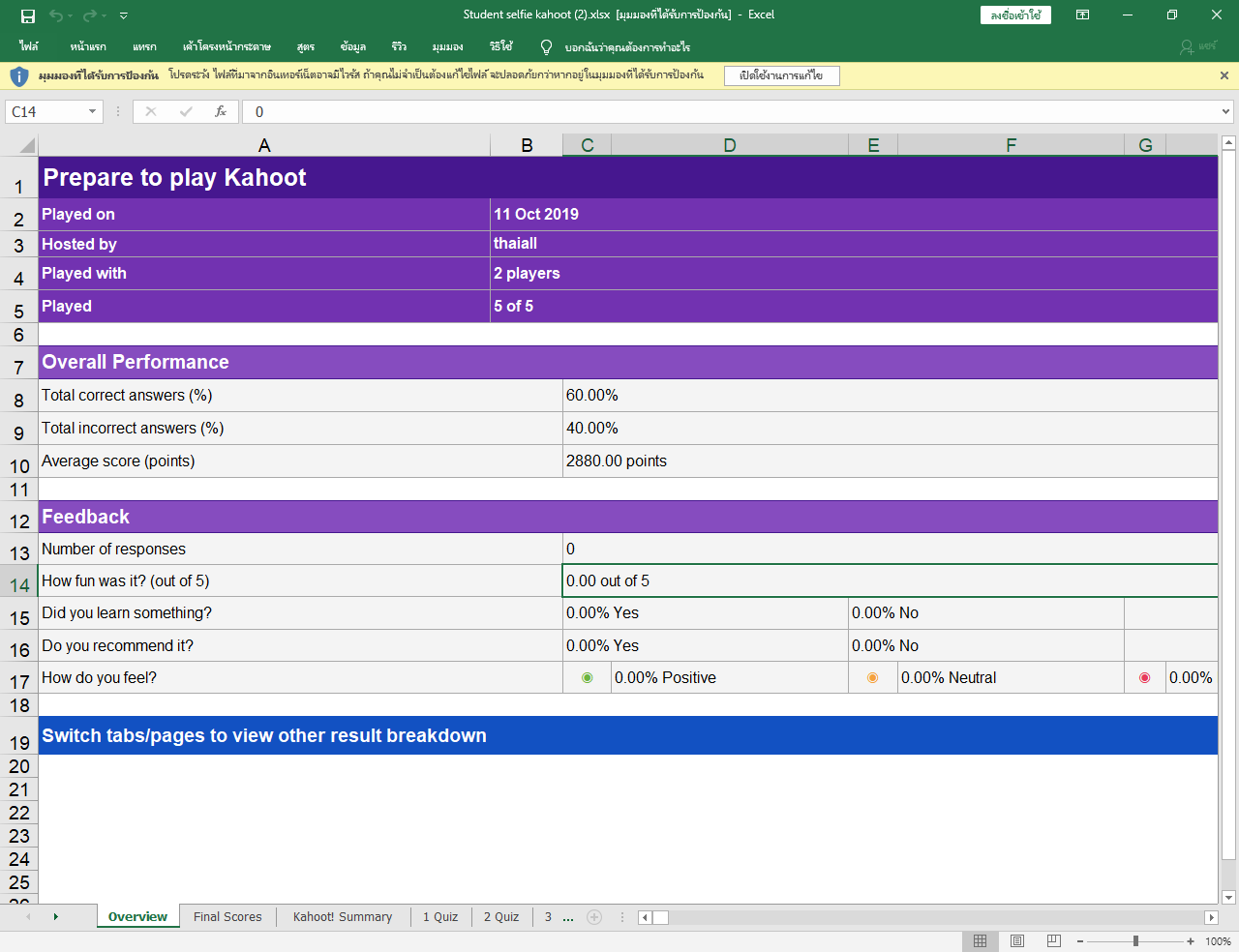This screenshot has height=952, width=1239.
Task: Click the Save icon in title bar
Action: click(x=28, y=15)
